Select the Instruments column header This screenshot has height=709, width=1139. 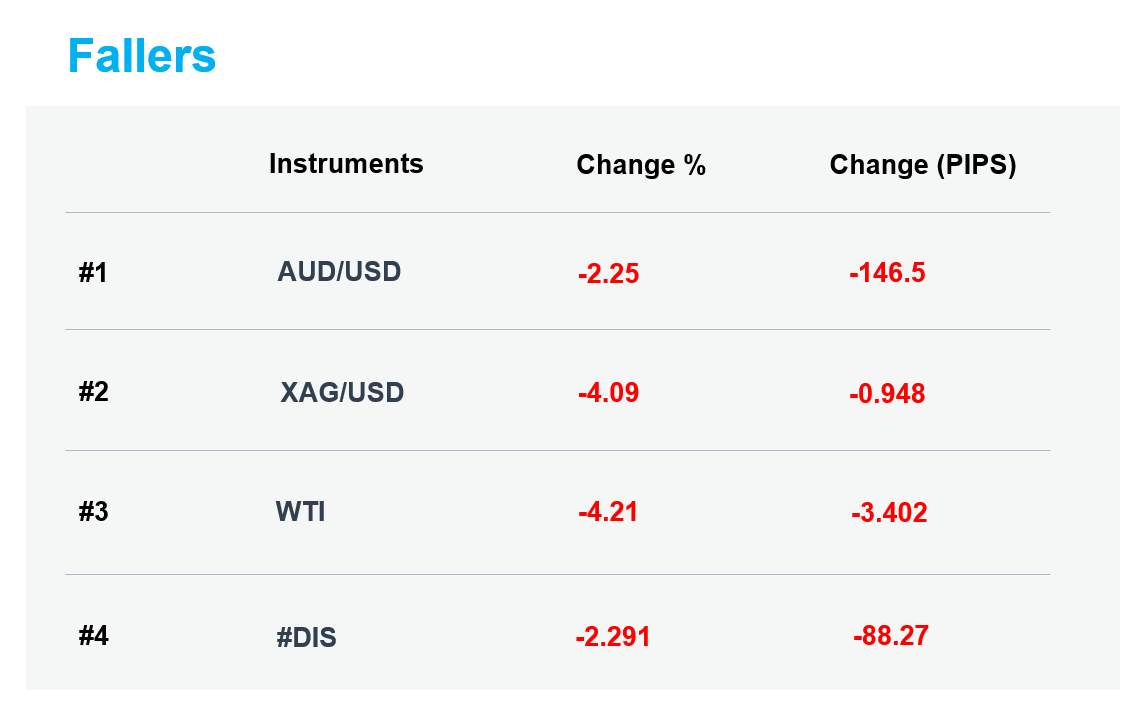tap(346, 163)
